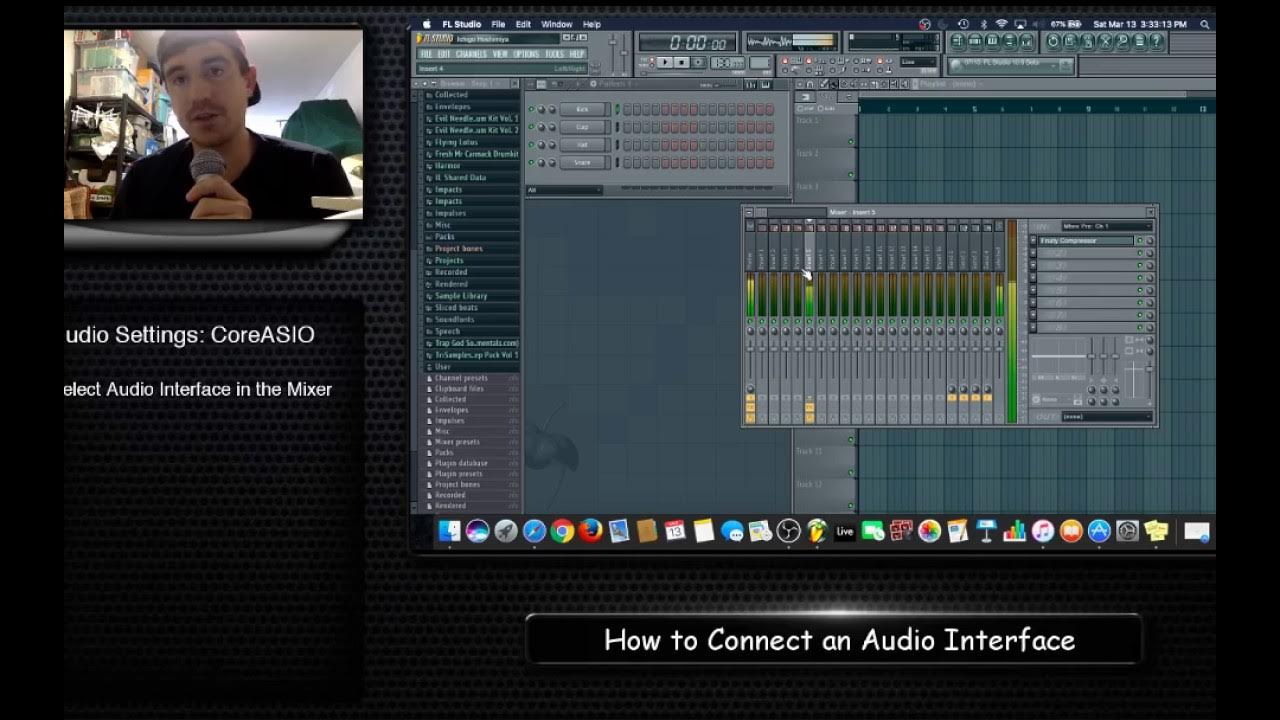The width and height of the screenshot is (1280, 720).
Task: Open the Apple menu
Action: click(427, 24)
